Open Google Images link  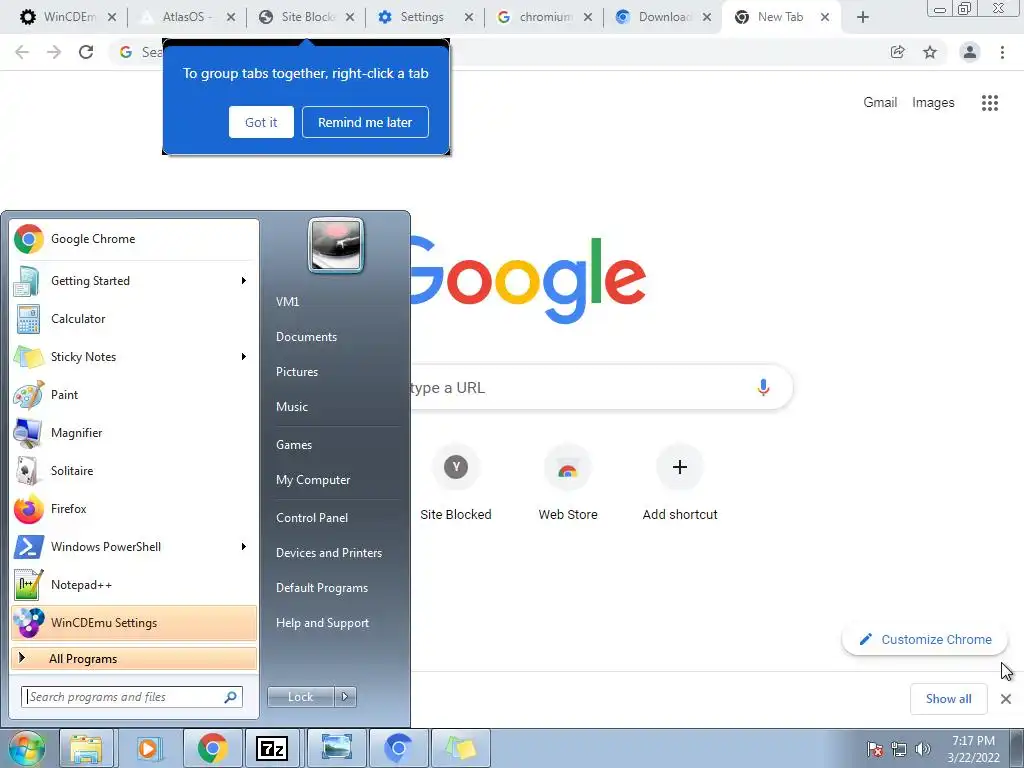click(x=933, y=103)
